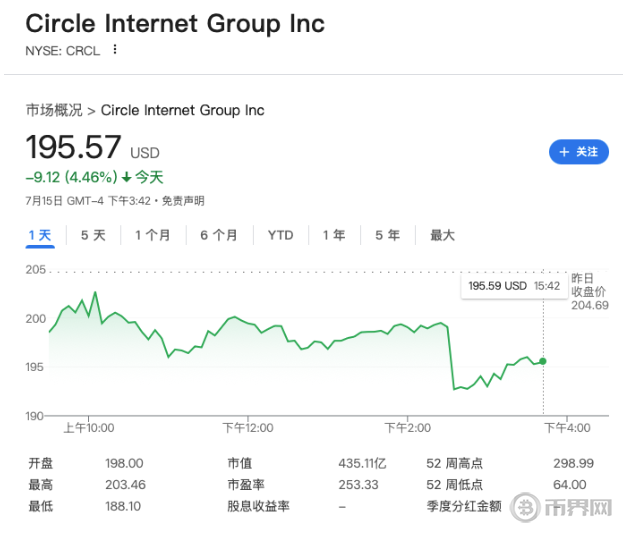Click the down arrow icon next to 今天
The width and height of the screenshot is (623, 535).
point(126,178)
